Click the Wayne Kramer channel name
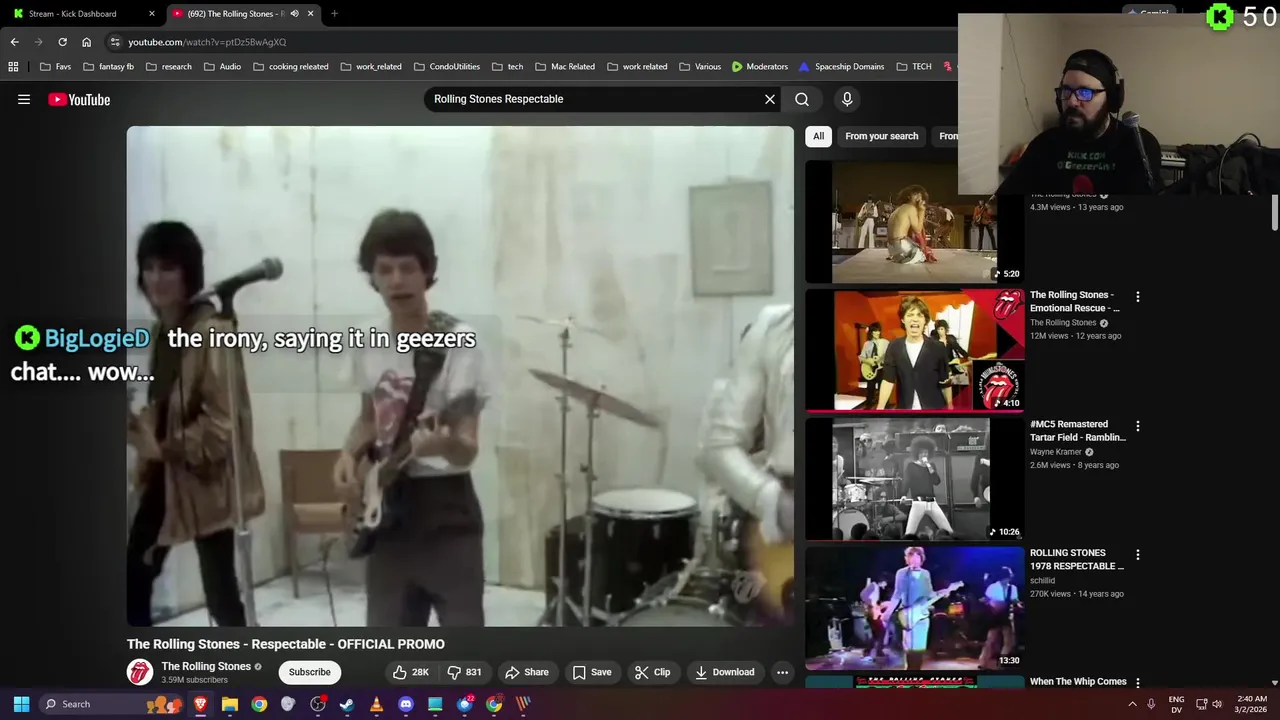Screen dimensions: 1280x720 click(x=1055, y=452)
